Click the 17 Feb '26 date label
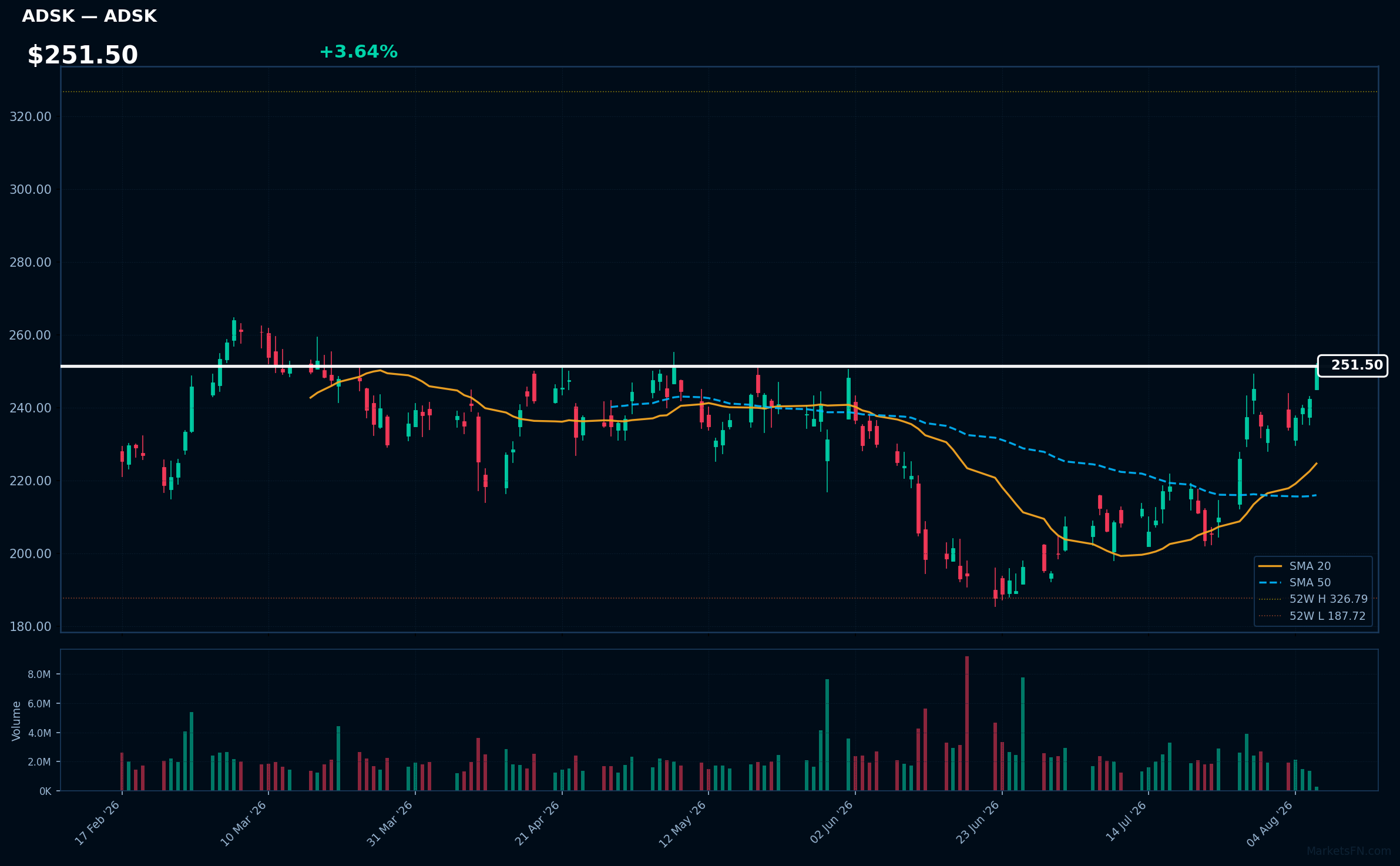Viewport: 1400px width, 866px height. [98, 823]
